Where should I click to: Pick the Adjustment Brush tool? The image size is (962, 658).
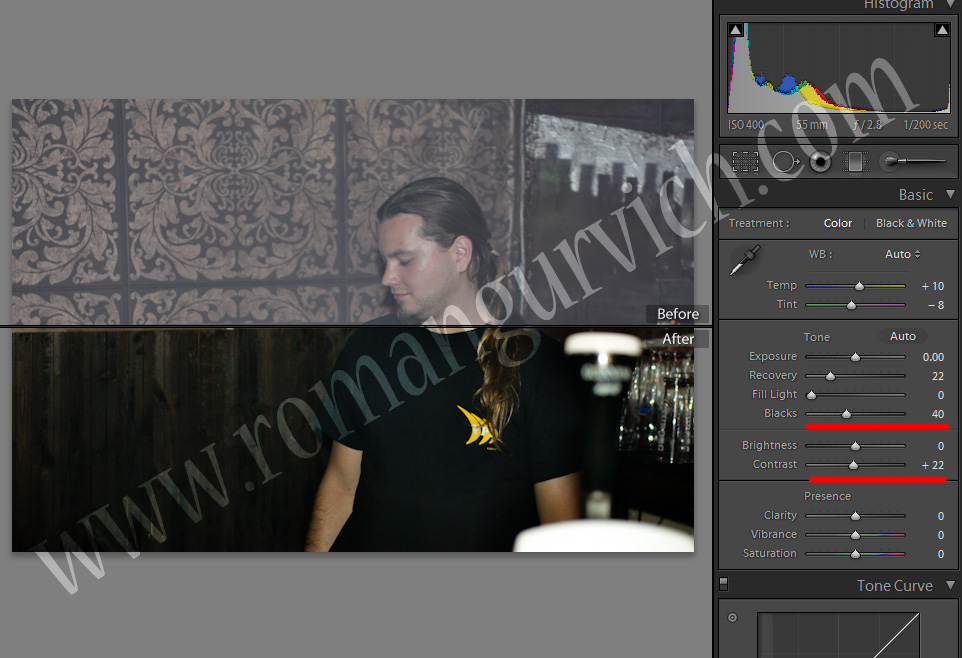point(910,161)
